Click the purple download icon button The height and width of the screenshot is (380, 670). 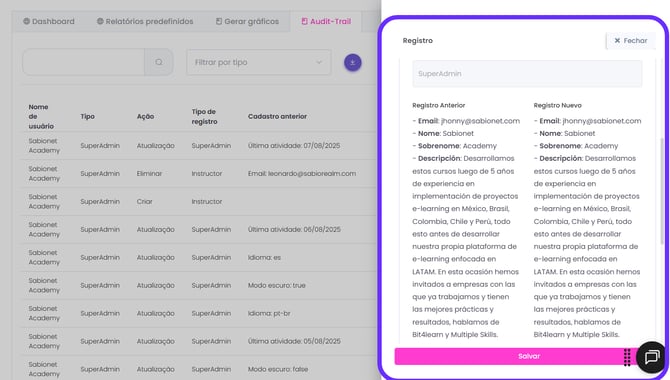point(353,62)
